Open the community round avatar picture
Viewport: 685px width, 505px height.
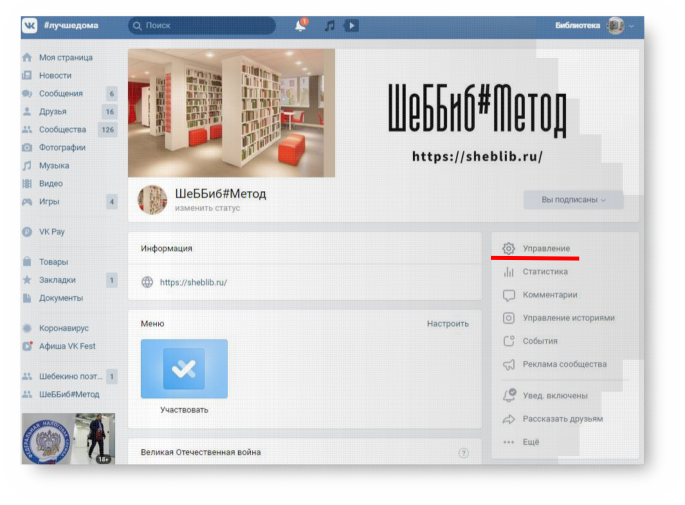pos(152,200)
